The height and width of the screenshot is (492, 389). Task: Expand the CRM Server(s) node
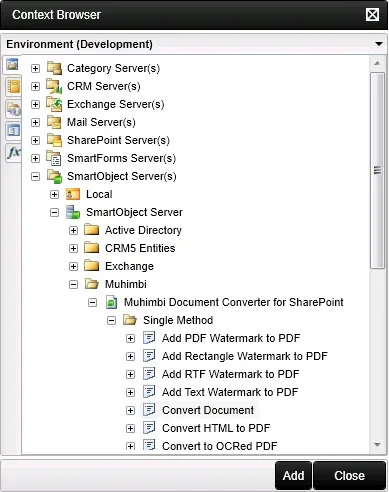(35, 86)
